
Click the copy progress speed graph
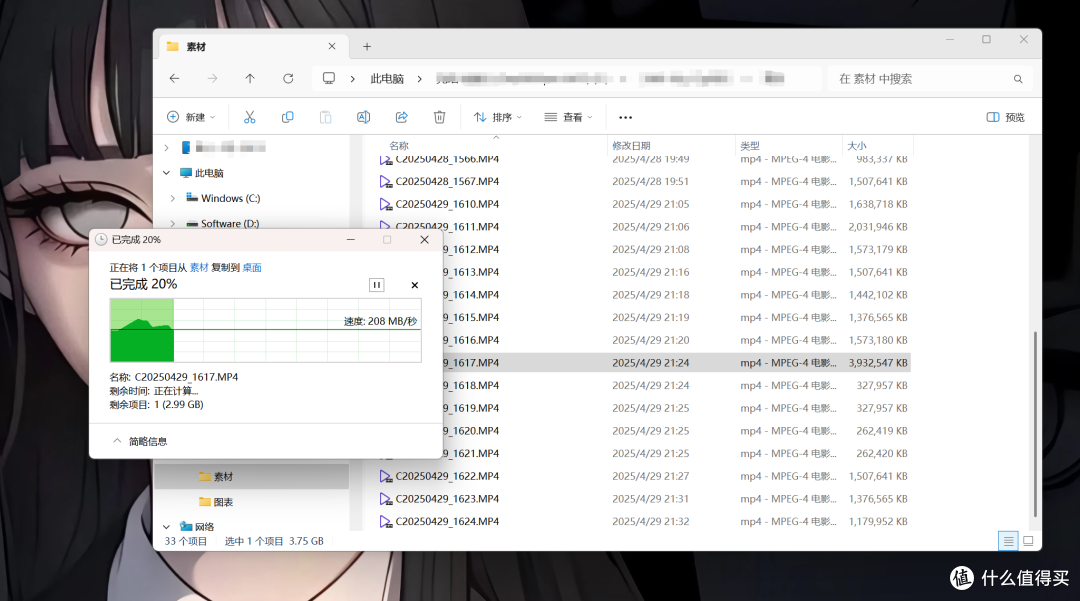(x=266, y=330)
